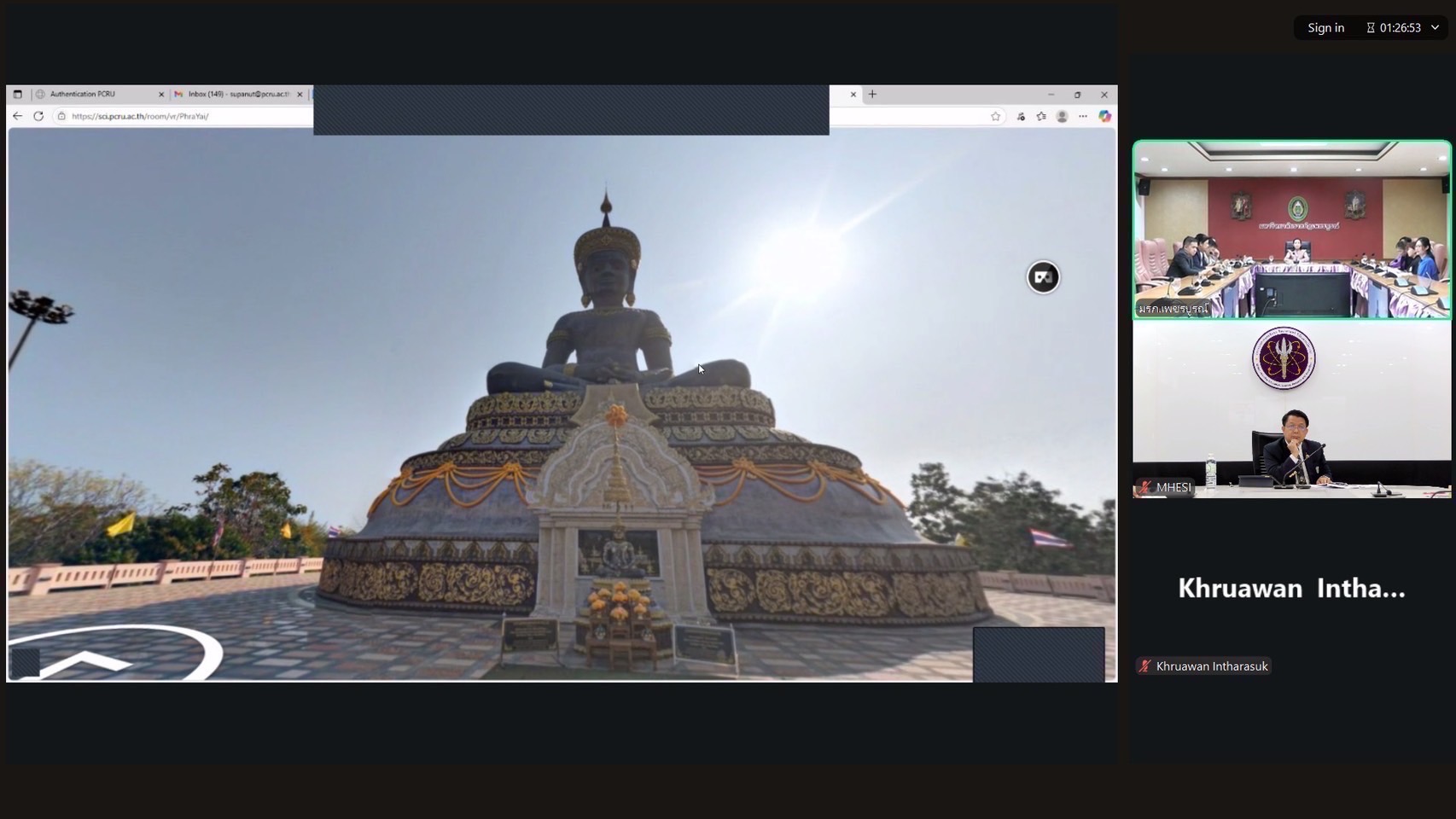
Task: Select the MHESI participant video tile
Action: [1291, 409]
